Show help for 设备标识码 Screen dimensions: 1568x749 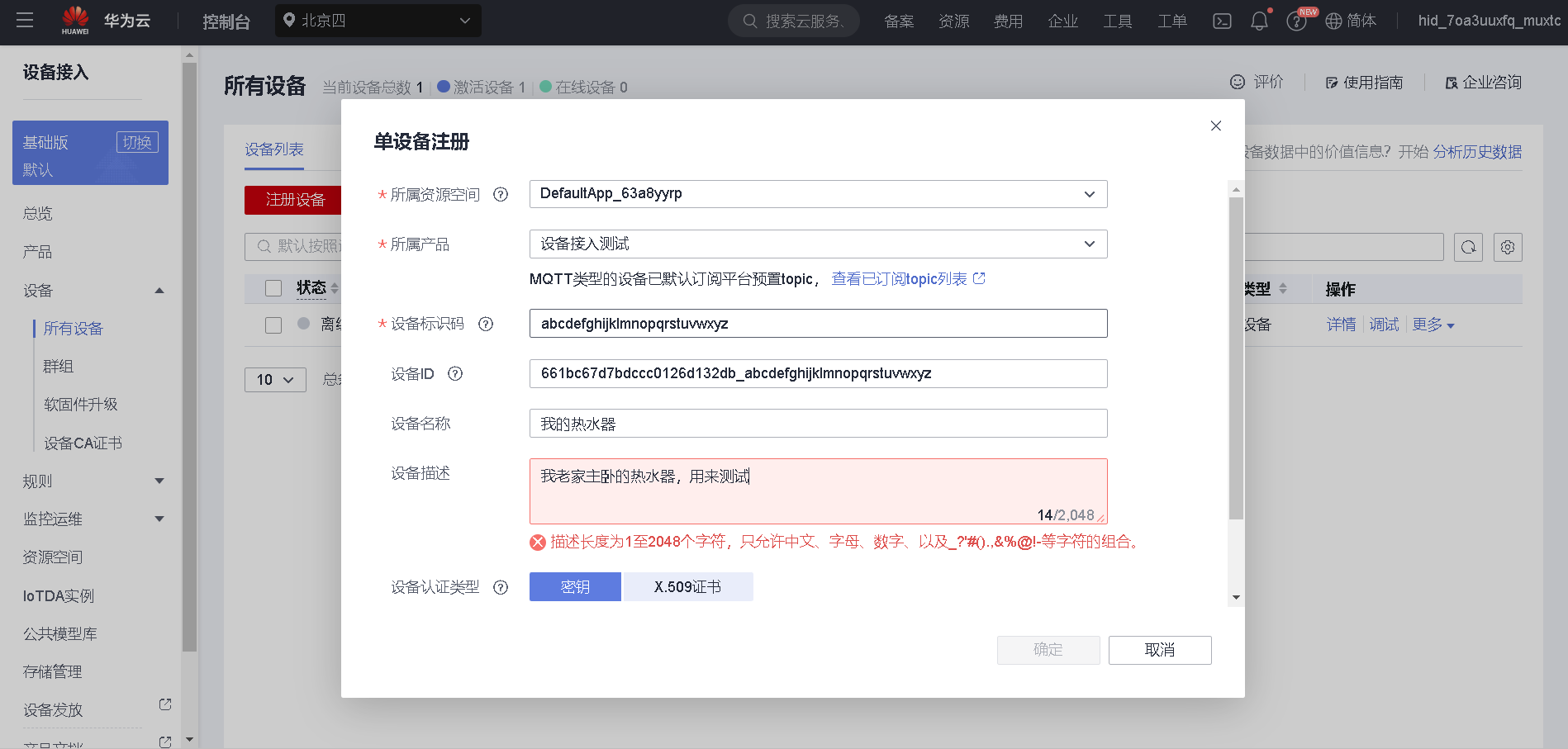pyautogui.click(x=486, y=324)
